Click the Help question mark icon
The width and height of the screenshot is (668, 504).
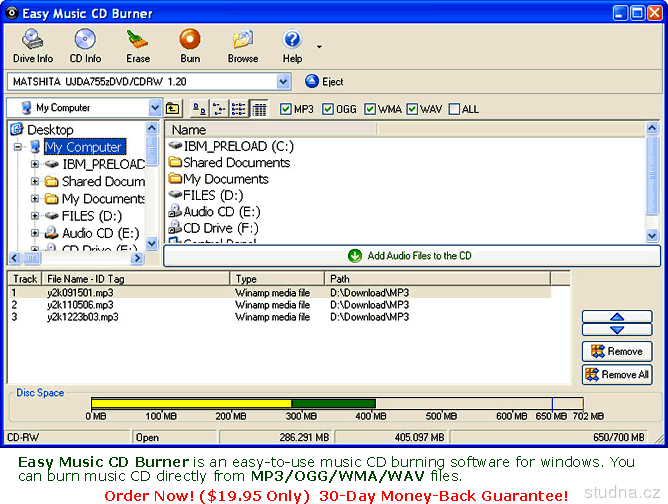tap(292, 45)
